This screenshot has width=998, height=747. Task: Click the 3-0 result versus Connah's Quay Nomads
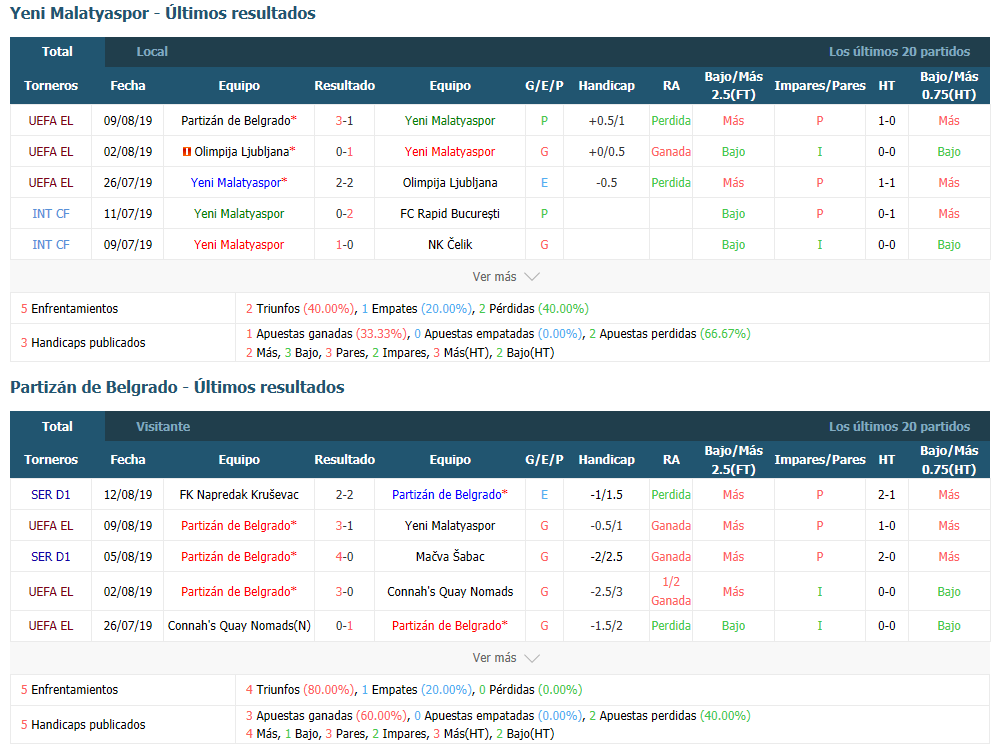click(344, 592)
